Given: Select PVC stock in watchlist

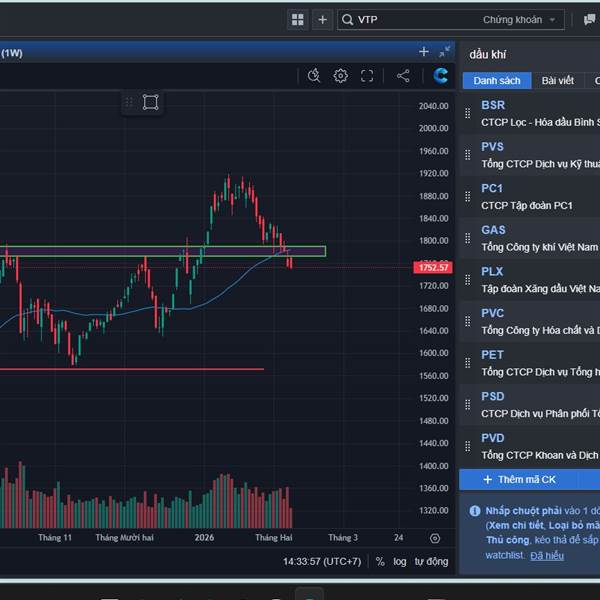Looking at the screenshot, I should point(492,313).
